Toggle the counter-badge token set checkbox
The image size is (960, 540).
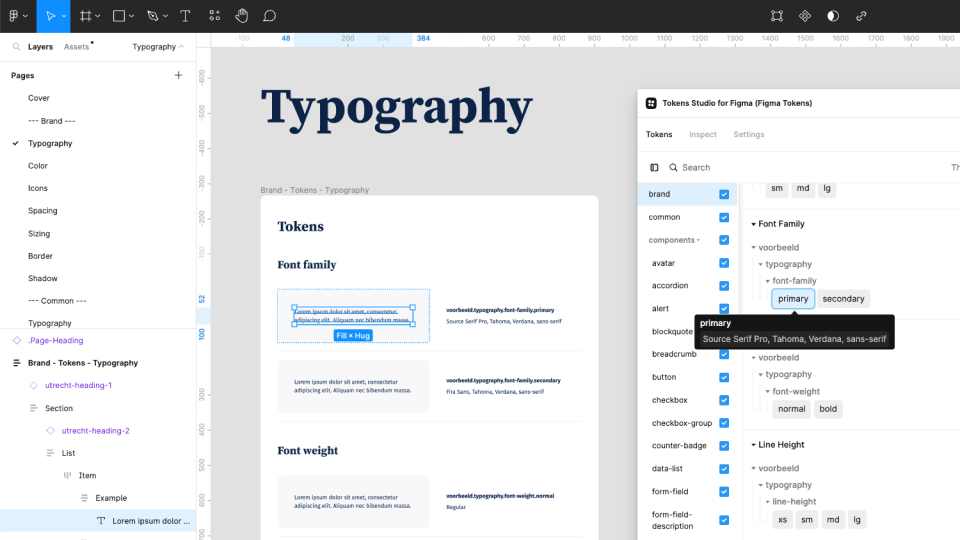click(x=724, y=446)
